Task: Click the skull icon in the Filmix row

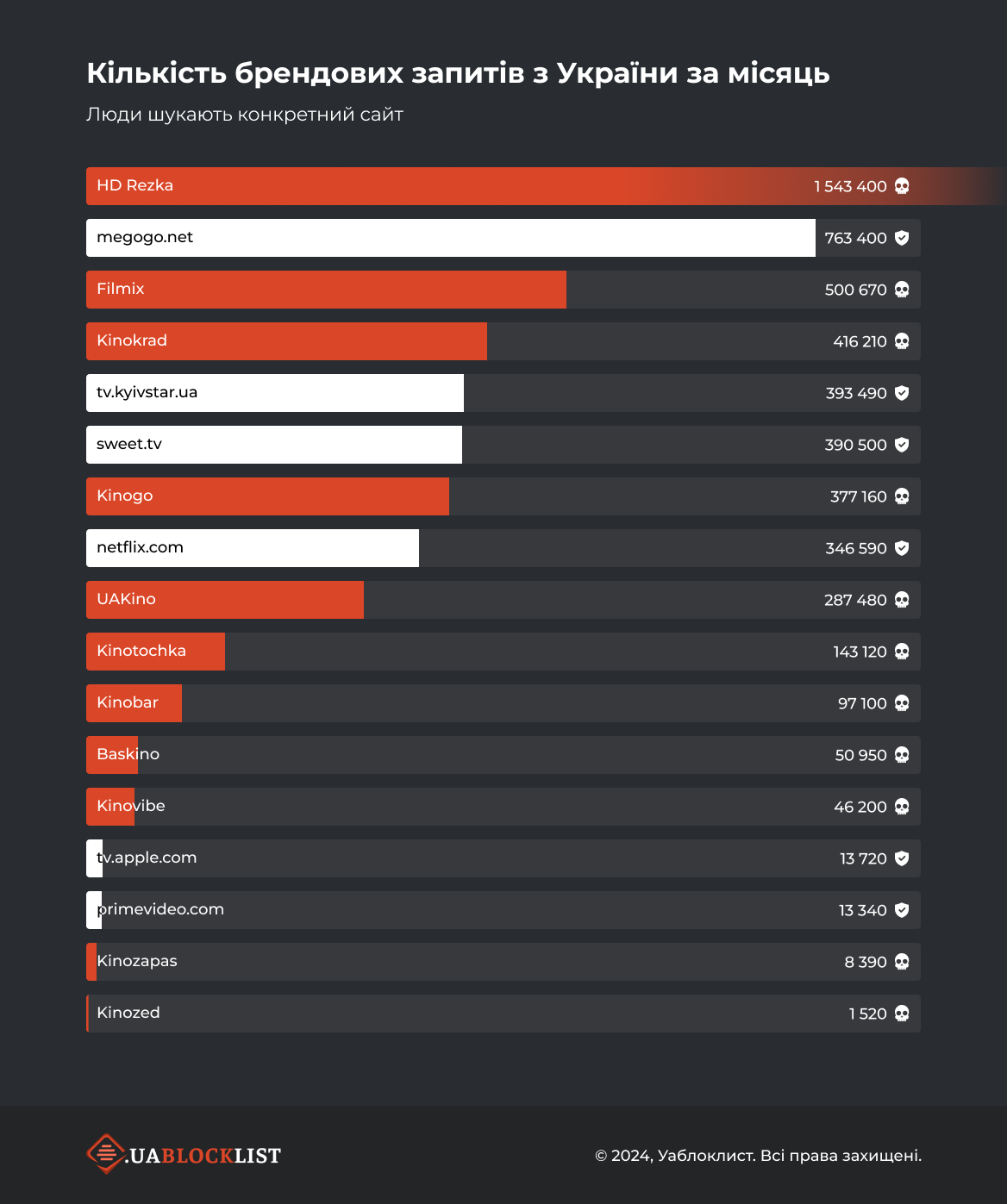Action: click(902, 290)
